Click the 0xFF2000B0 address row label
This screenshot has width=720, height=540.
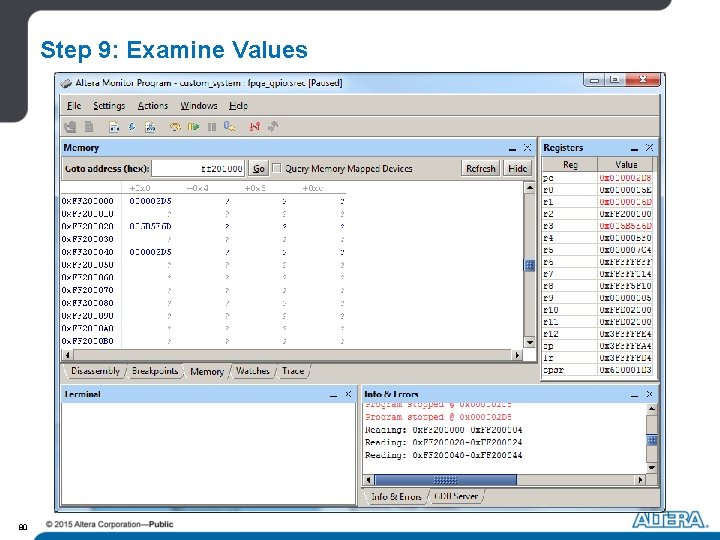(87, 341)
